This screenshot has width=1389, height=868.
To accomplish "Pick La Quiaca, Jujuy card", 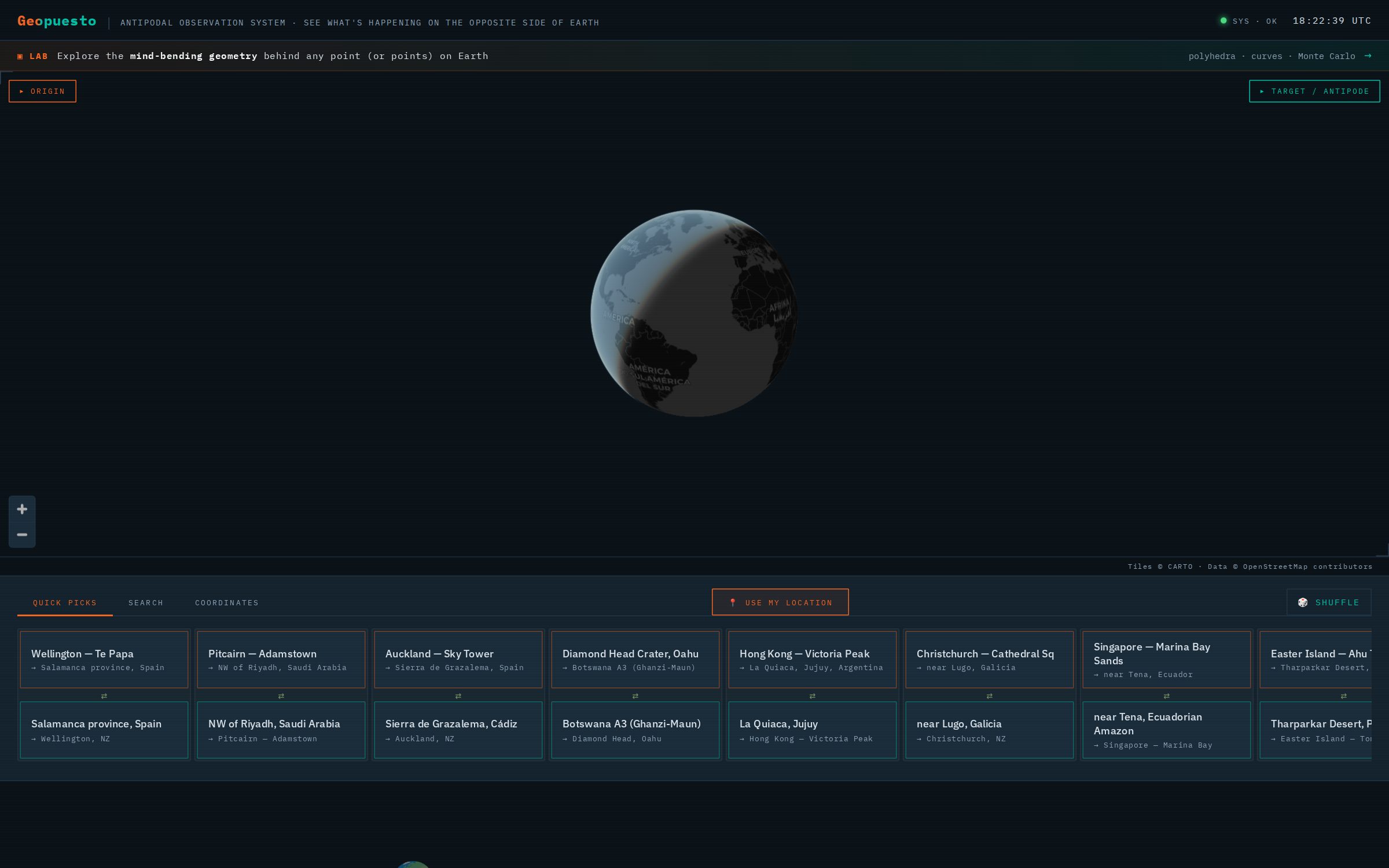I will 813,730.
